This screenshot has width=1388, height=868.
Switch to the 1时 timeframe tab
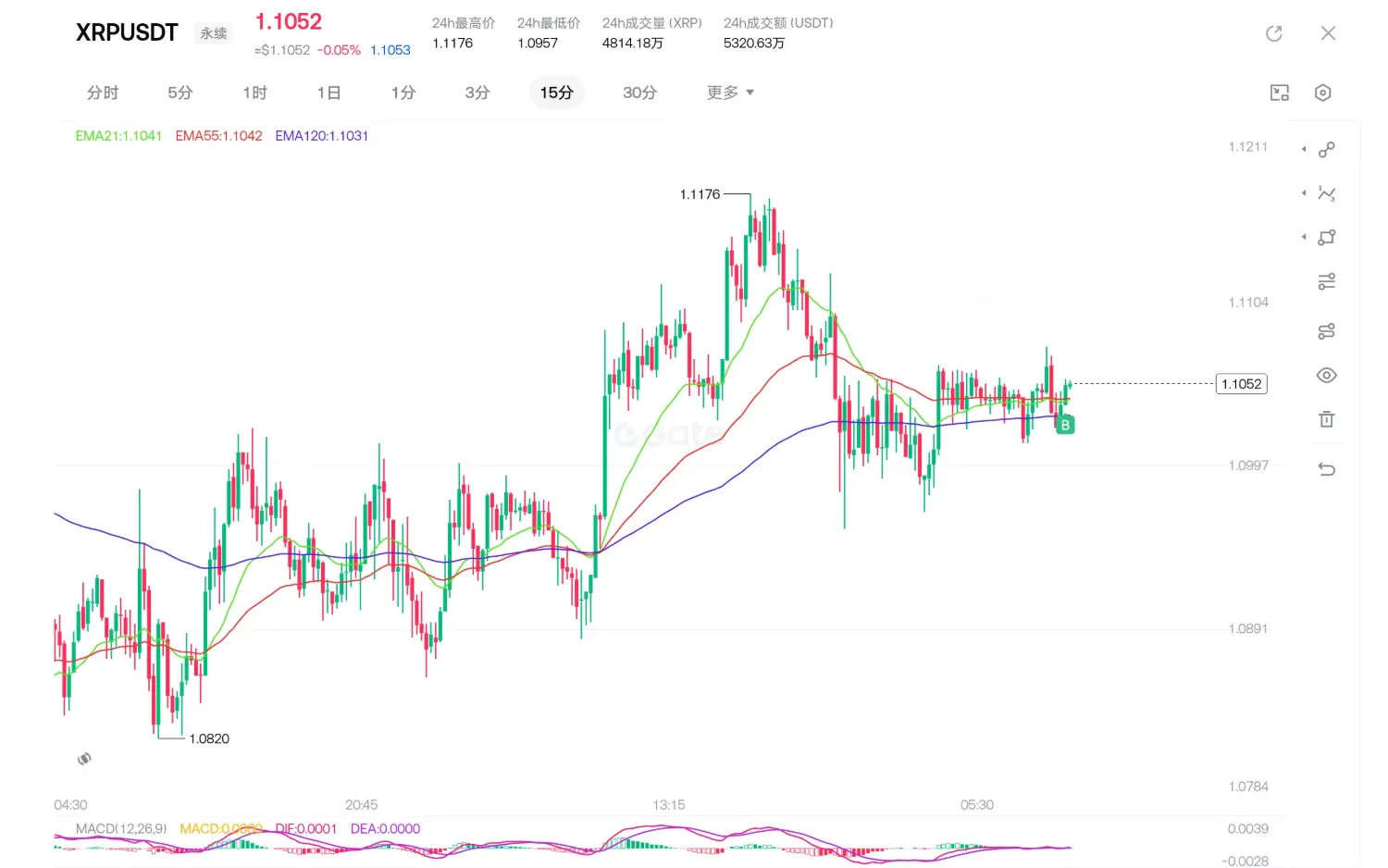coord(255,93)
